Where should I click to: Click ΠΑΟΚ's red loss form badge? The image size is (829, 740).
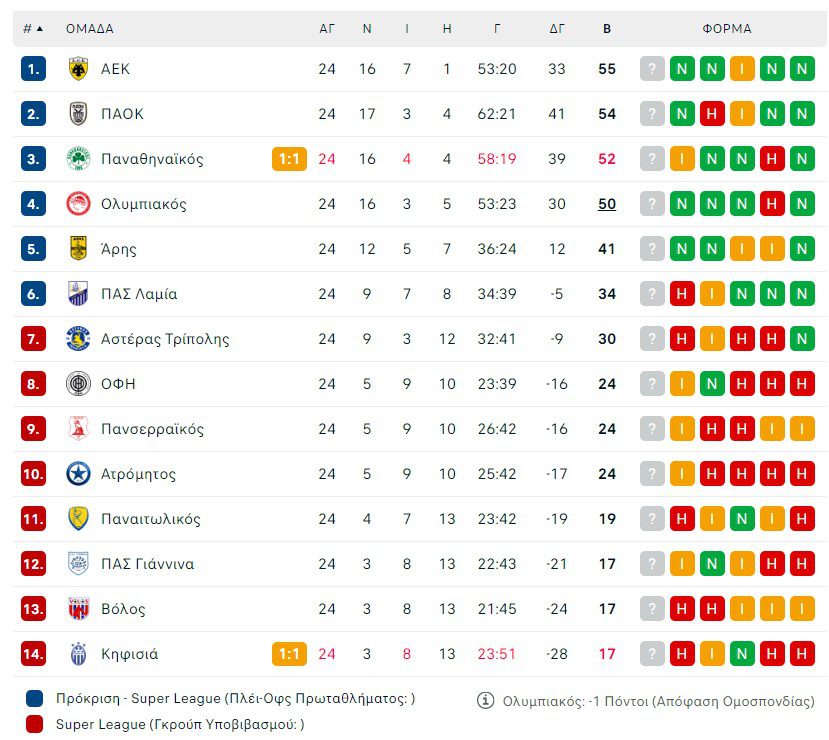[712, 114]
